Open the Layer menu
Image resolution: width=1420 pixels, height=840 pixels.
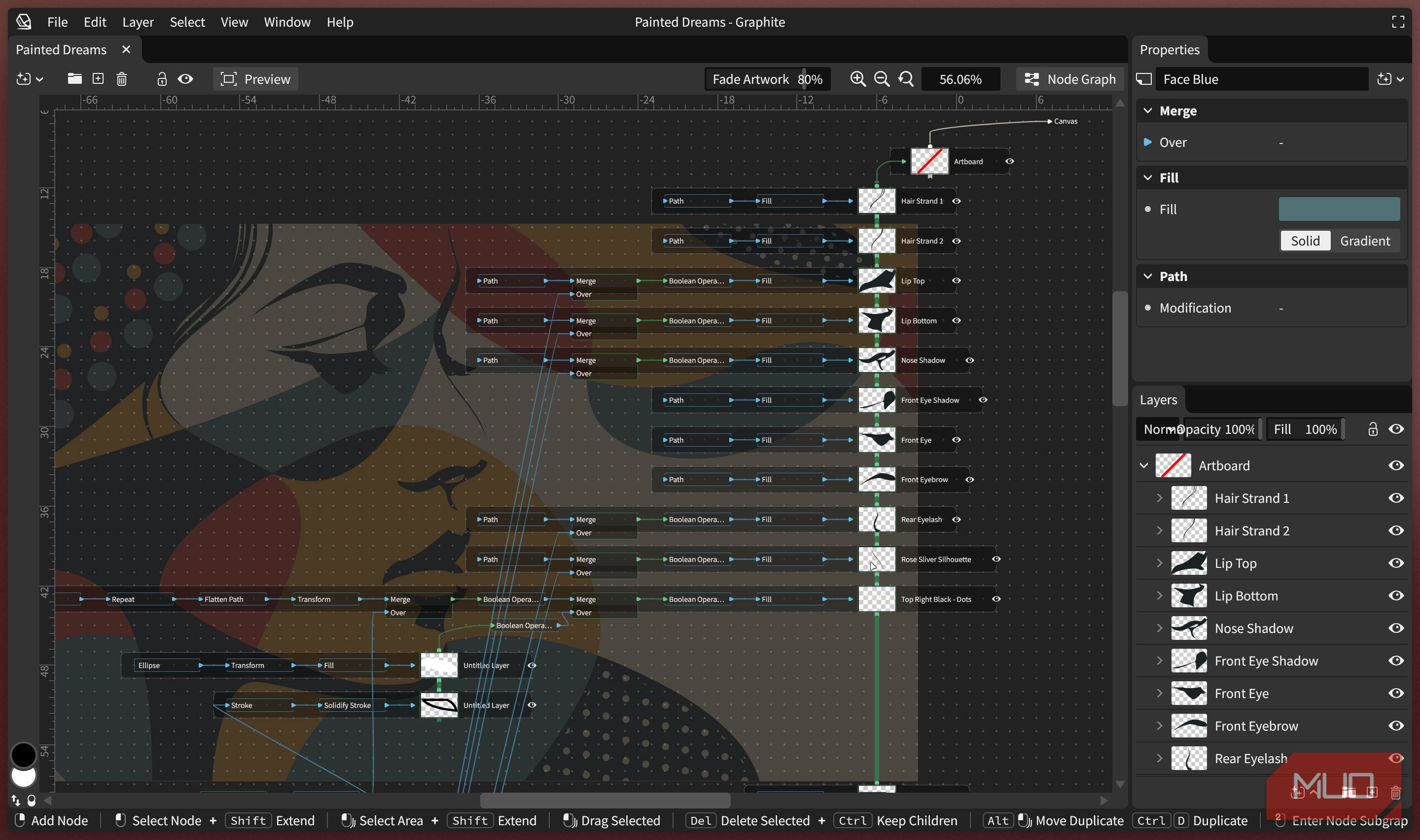[138, 22]
